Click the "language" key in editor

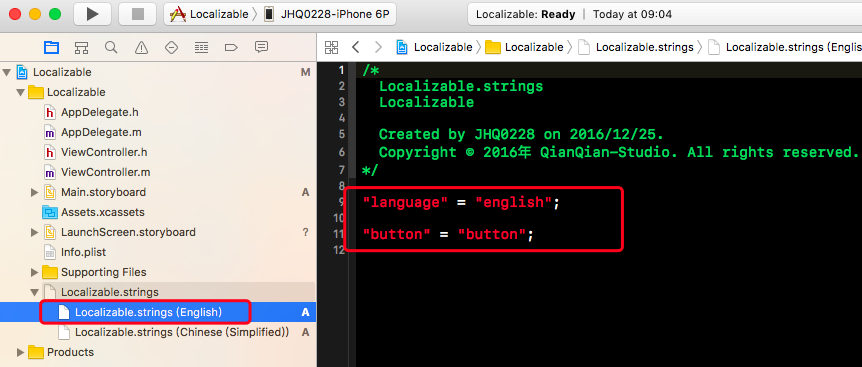[405, 203]
